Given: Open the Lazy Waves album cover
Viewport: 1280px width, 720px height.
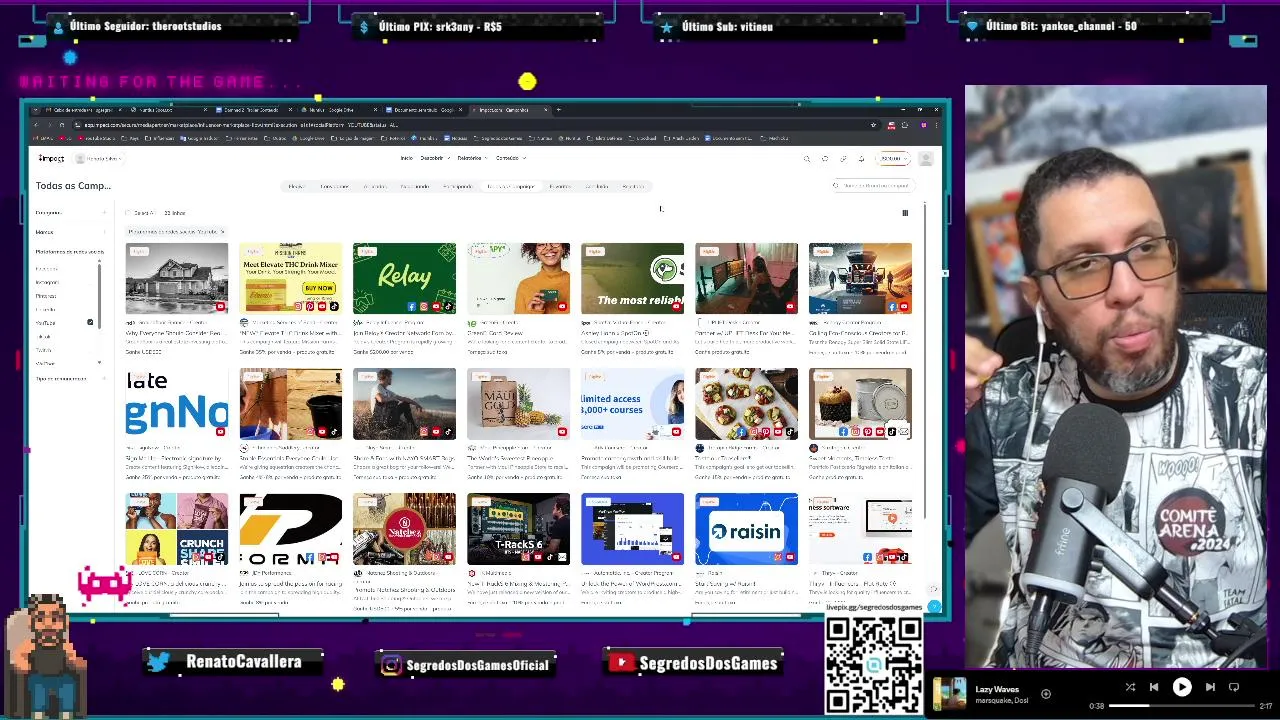Looking at the screenshot, I should (x=950, y=693).
